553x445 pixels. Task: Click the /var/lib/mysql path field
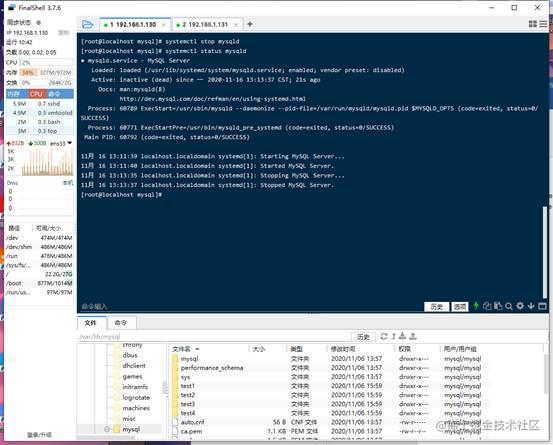tap(214, 337)
